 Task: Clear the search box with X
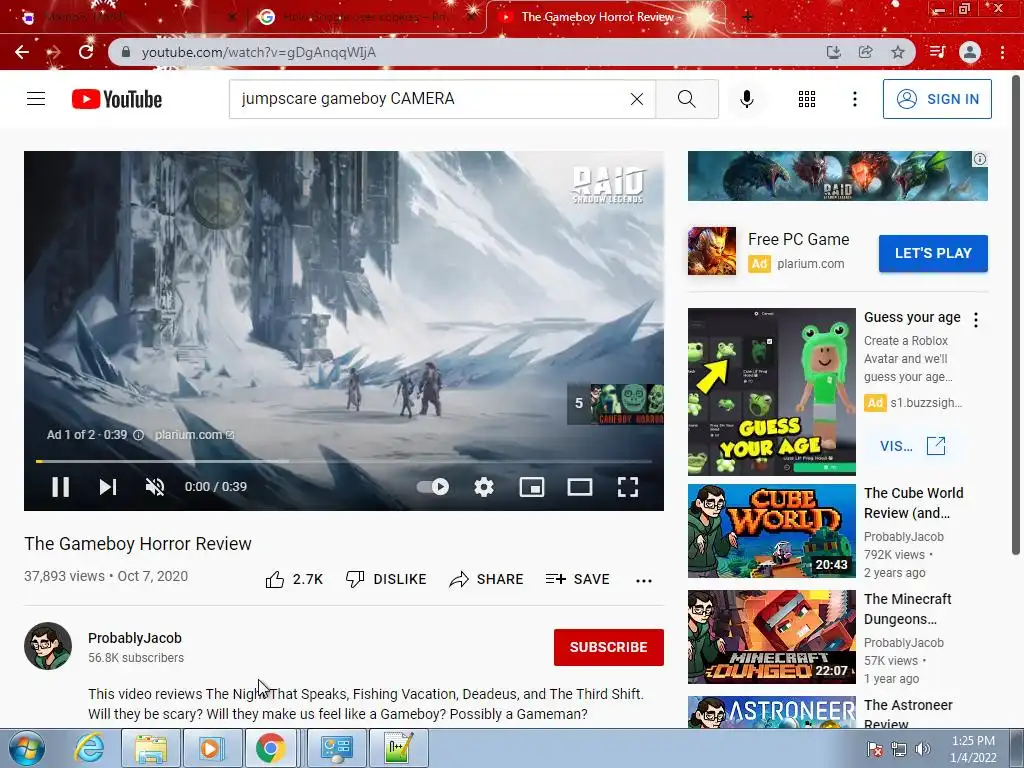[637, 99]
